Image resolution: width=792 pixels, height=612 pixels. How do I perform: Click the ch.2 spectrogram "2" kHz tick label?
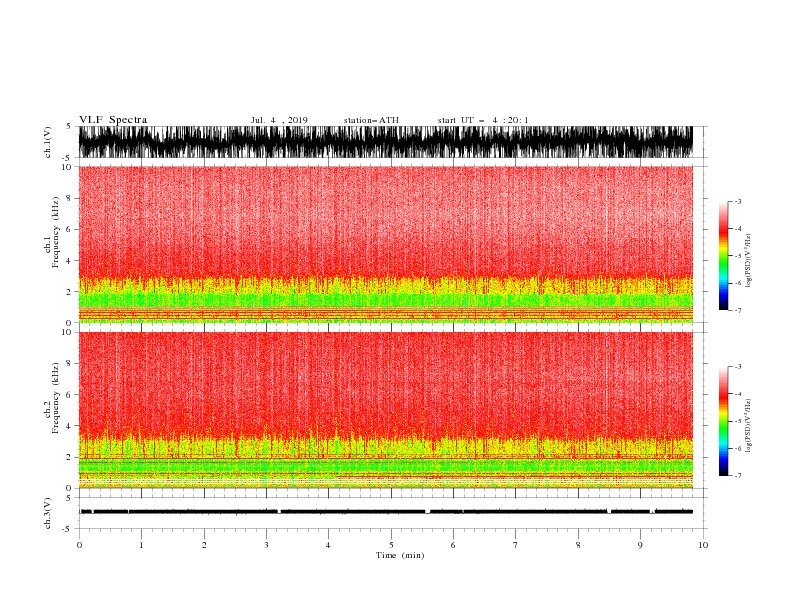(69, 457)
